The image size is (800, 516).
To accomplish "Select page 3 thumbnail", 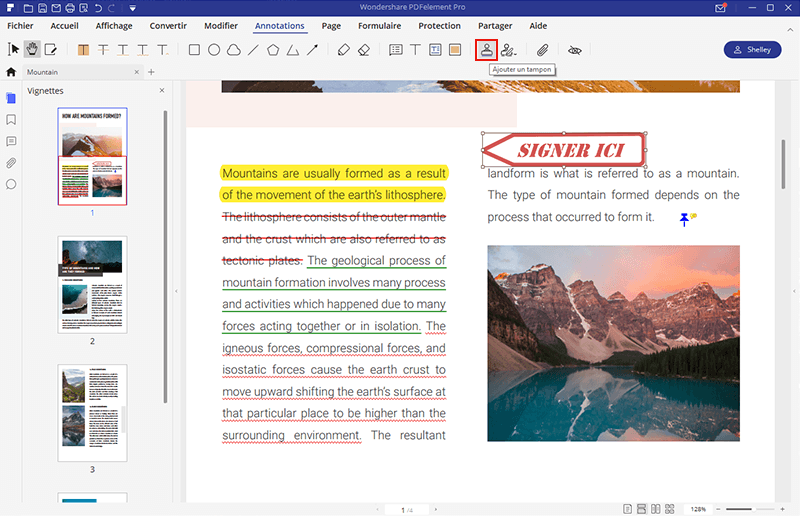I will (92, 413).
